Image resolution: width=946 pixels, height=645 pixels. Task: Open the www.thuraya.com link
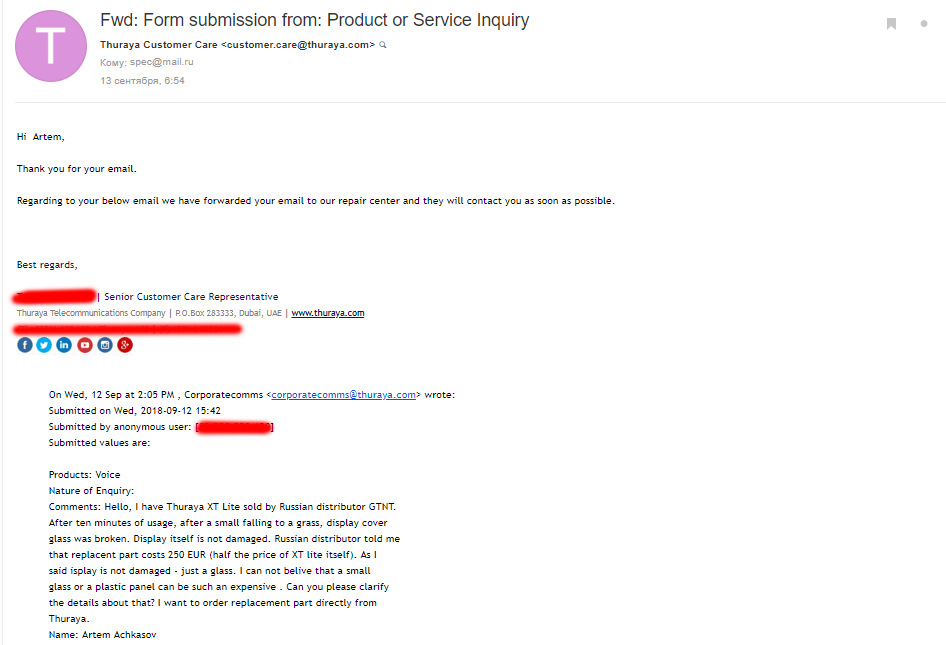point(327,313)
